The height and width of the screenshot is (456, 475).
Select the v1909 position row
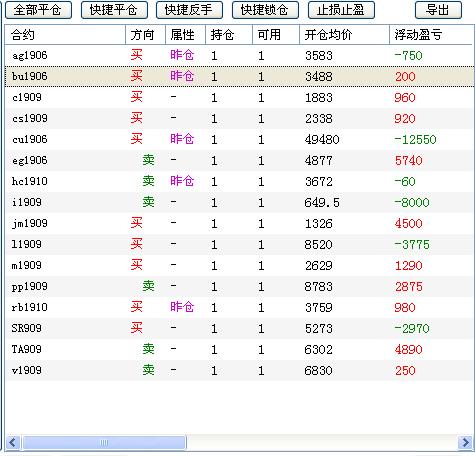(239, 370)
